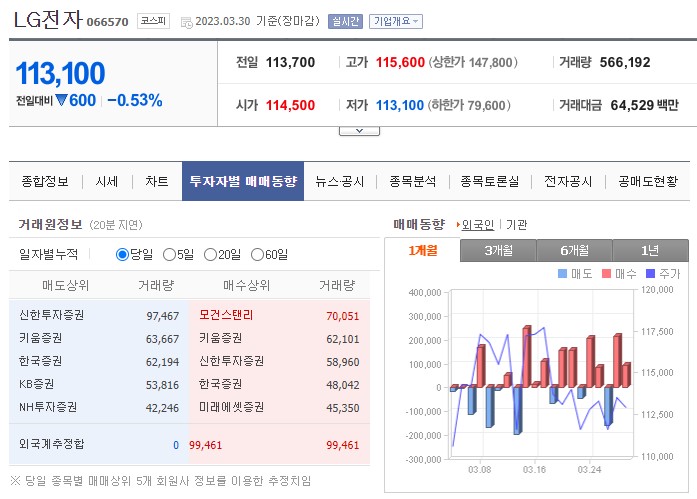Switch chart to 1개월 period
Screen dimensions: 697x499
[x=423, y=251]
